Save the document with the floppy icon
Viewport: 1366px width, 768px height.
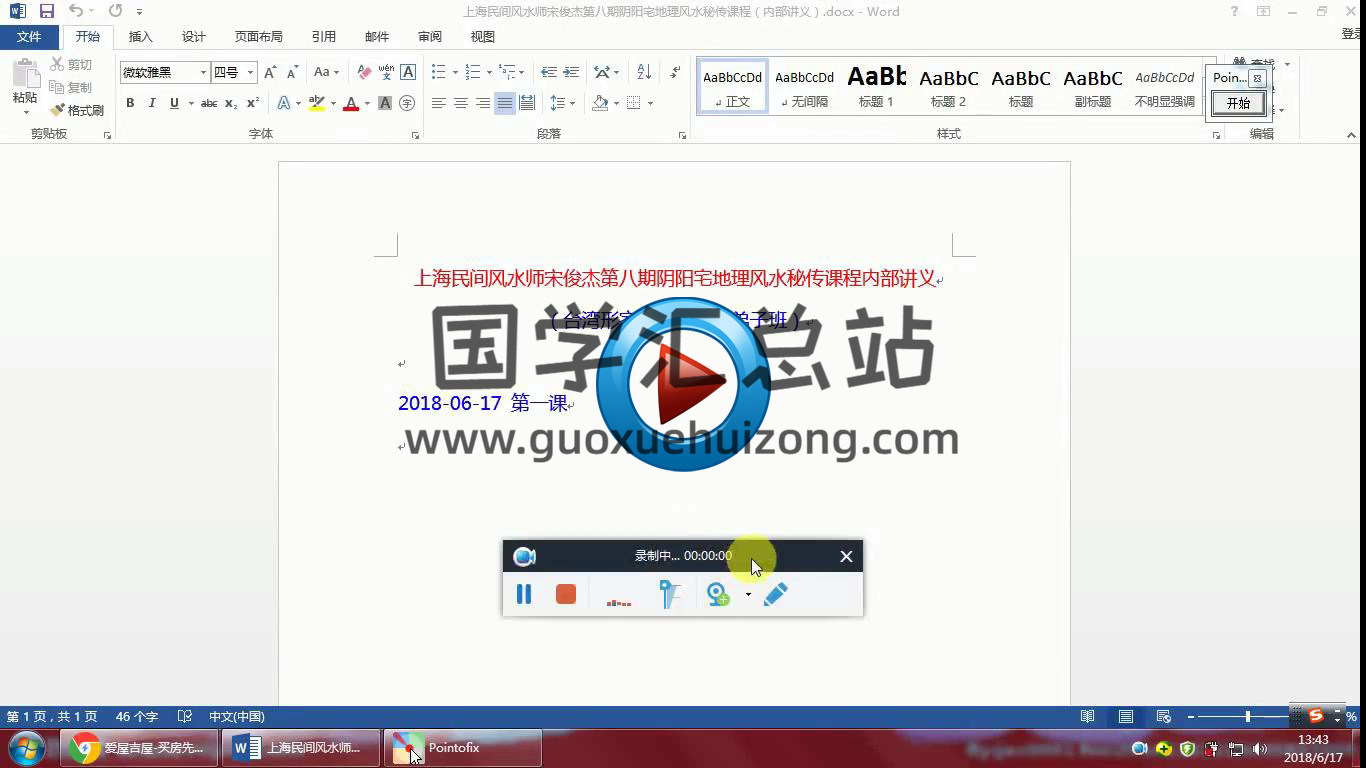[x=47, y=11]
